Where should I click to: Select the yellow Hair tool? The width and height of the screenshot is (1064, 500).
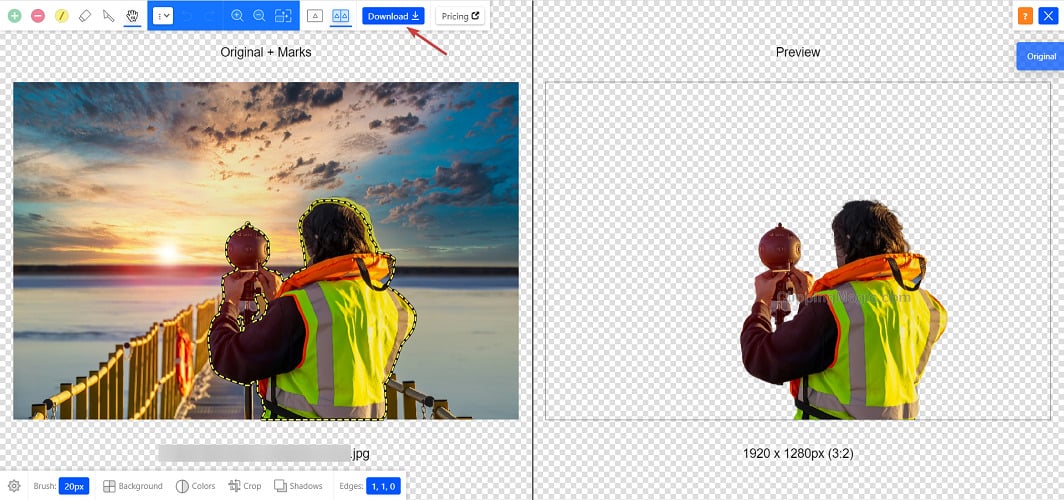62,16
